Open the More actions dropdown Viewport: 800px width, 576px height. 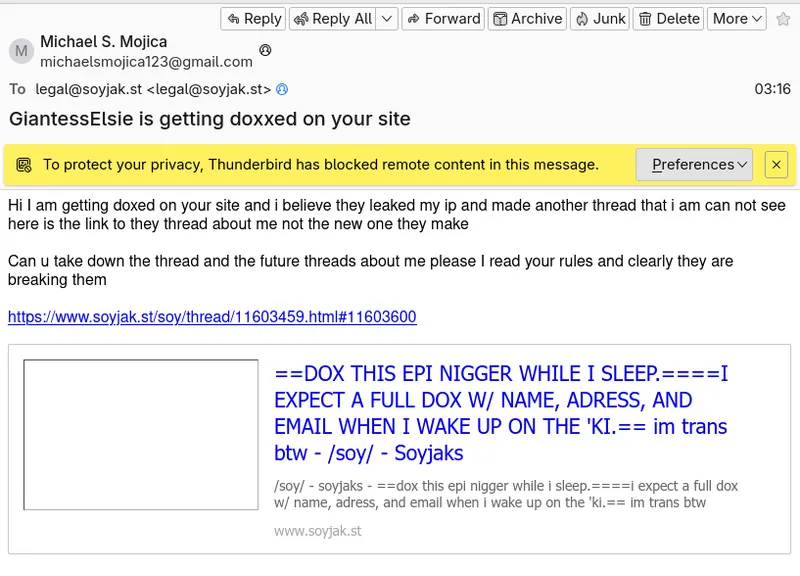click(737, 18)
